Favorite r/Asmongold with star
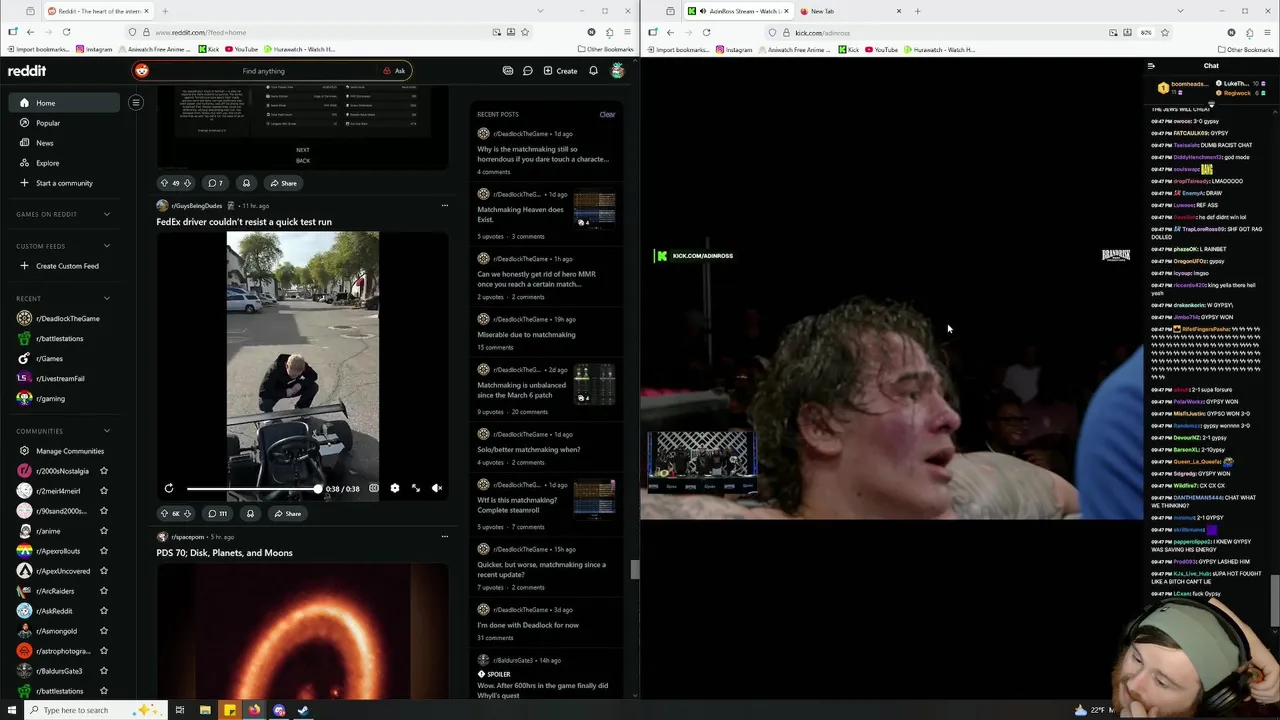 pyautogui.click(x=104, y=631)
